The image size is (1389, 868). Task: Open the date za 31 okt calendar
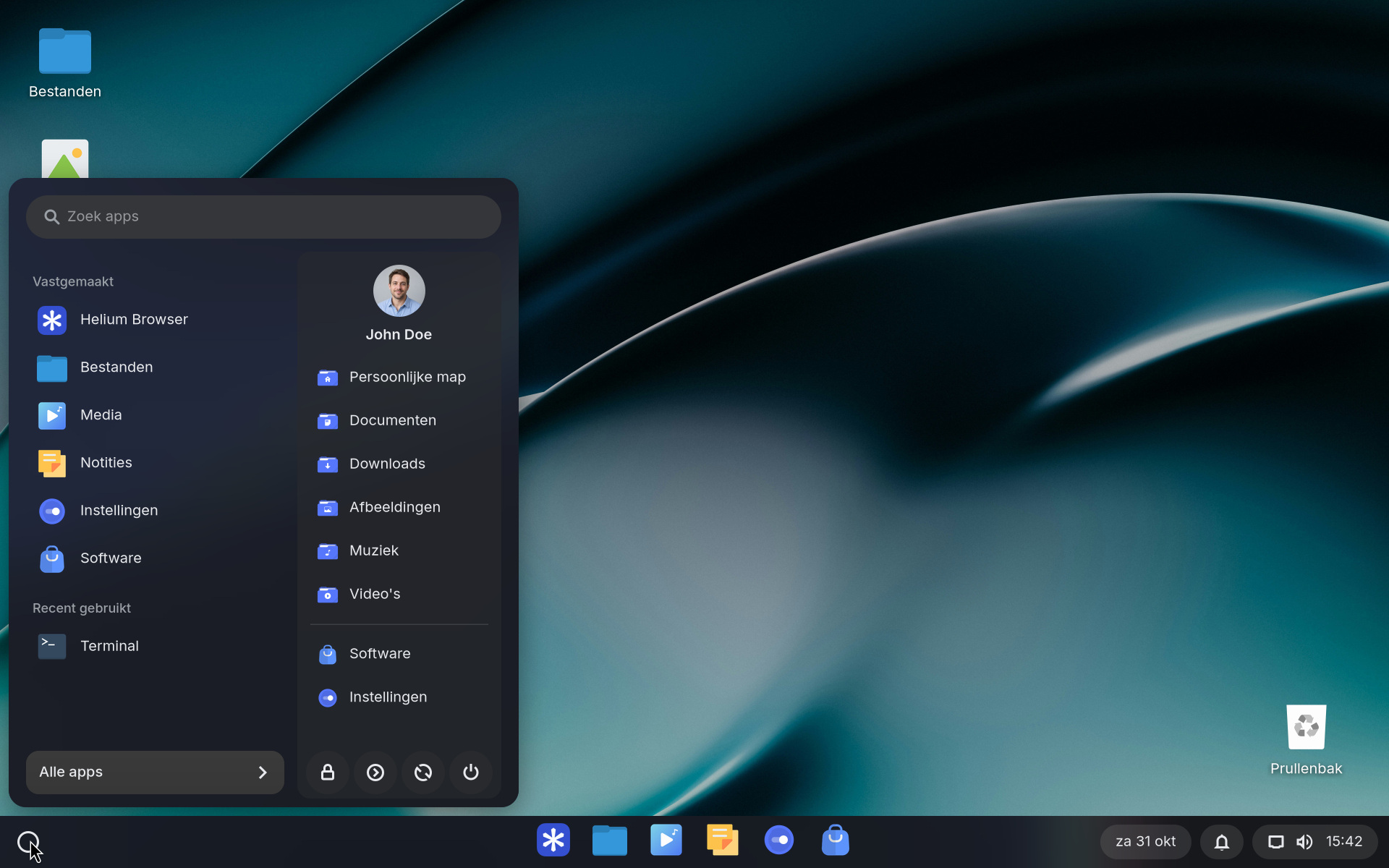coord(1146,842)
